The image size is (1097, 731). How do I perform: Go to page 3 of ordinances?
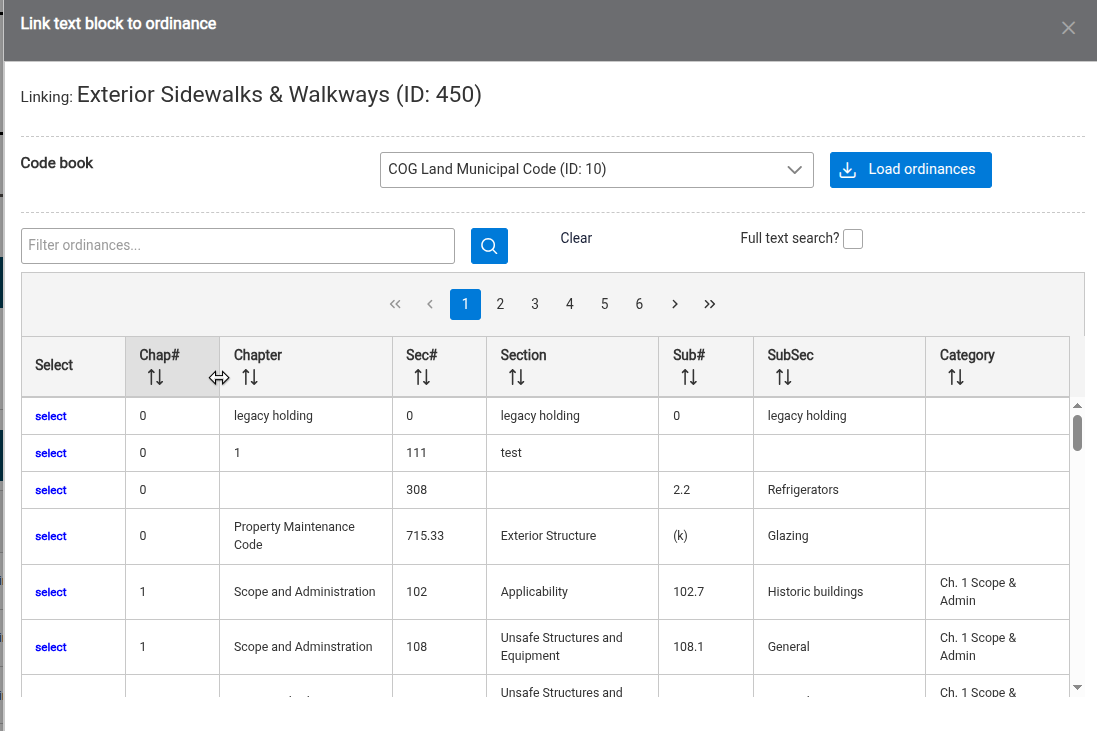click(x=535, y=304)
